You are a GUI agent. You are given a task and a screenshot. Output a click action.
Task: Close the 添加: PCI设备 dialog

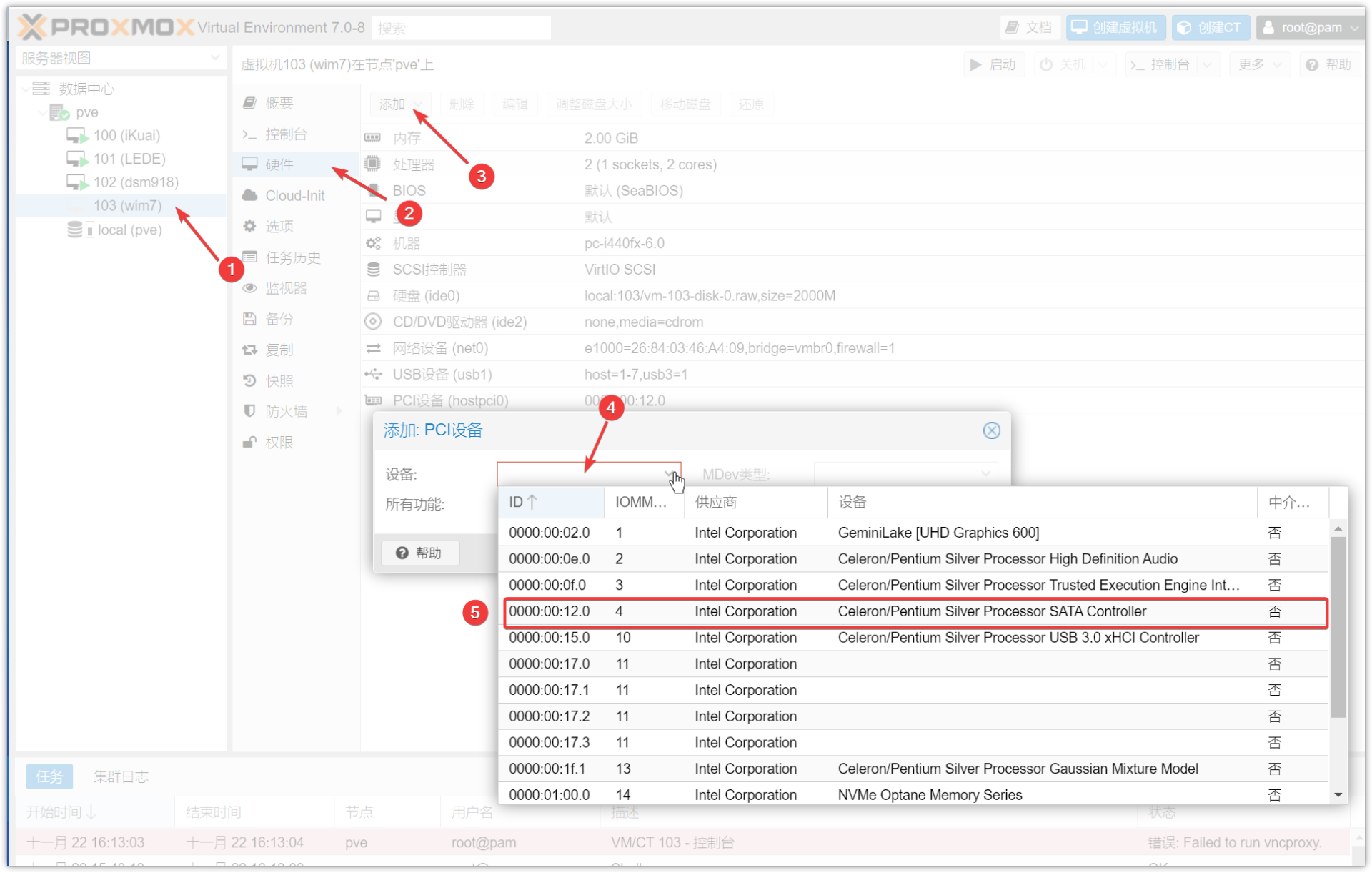tap(991, 430)
